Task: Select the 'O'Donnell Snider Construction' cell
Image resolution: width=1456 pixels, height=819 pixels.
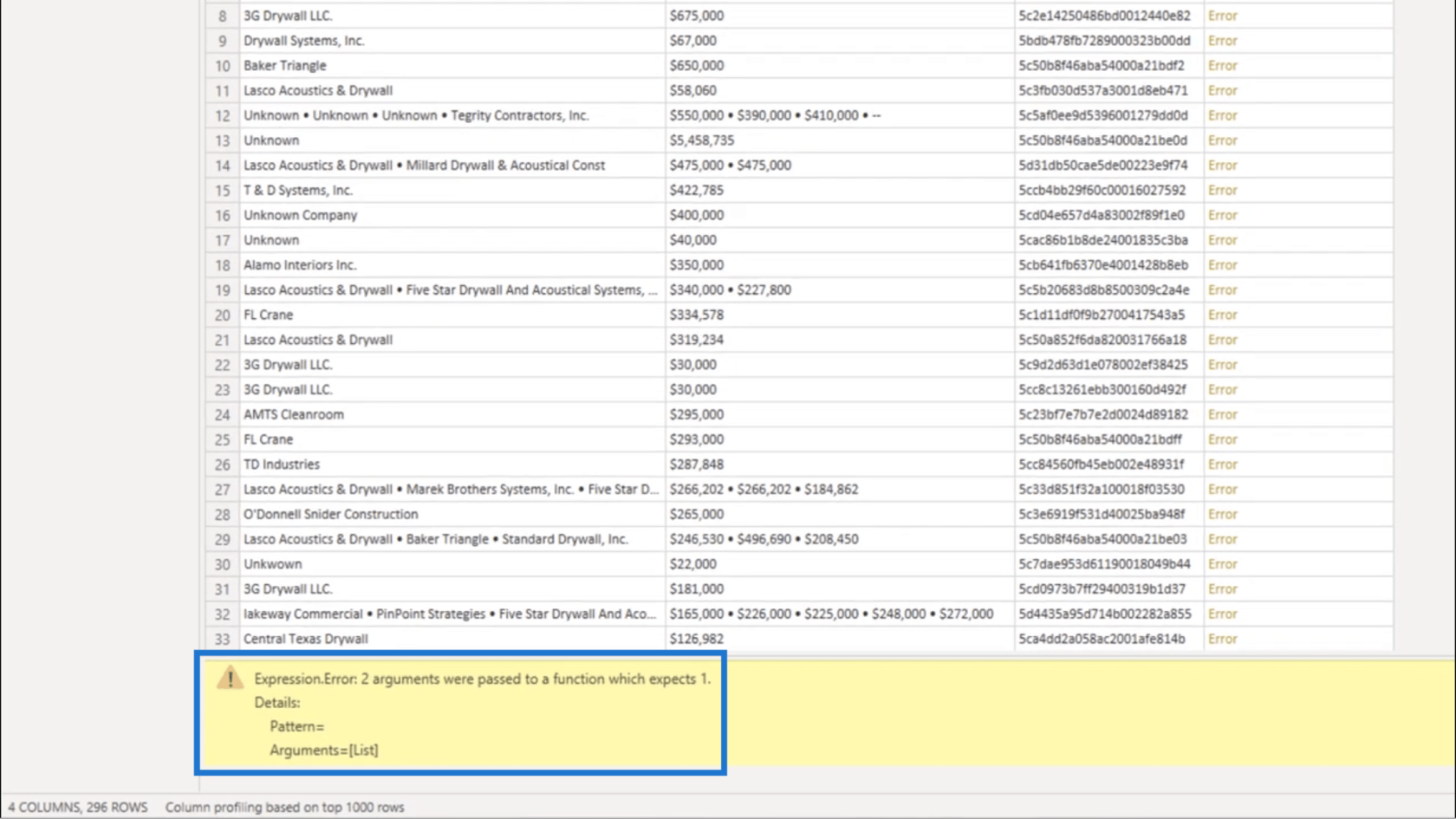Action: tap(452, 514)
